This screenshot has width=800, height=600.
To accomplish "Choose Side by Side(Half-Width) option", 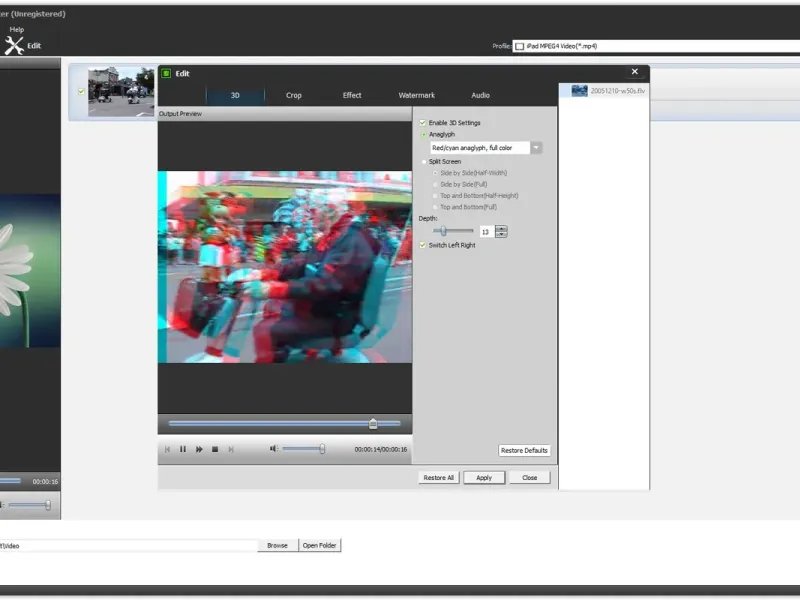I will click(x=435, y=173).
